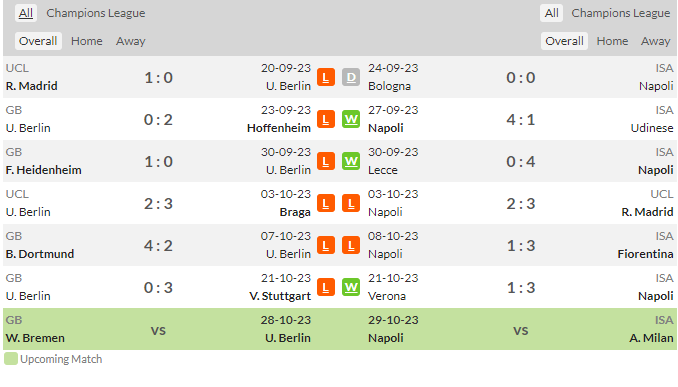
Task: Switch left panel to Home matches
Action: [86, 41]
